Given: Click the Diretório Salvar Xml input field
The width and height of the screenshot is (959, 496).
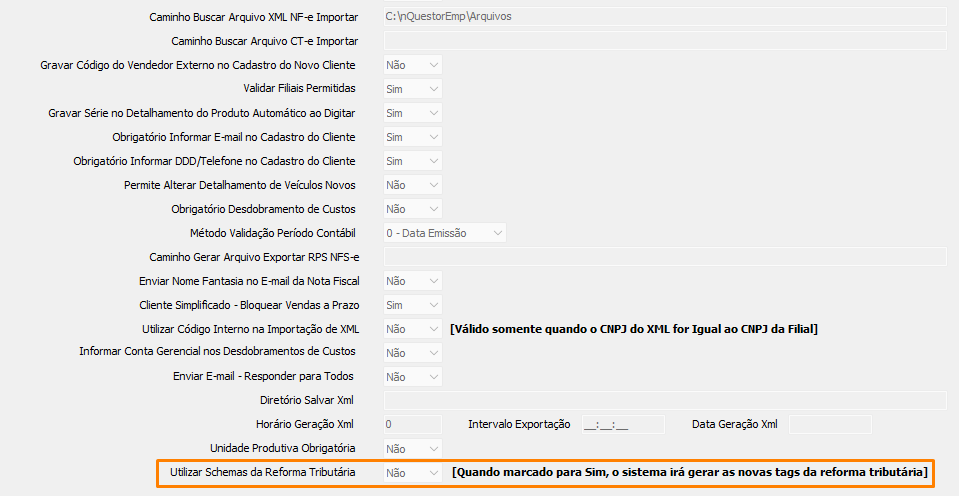Looking at the screenshot, I should [665, 401].
